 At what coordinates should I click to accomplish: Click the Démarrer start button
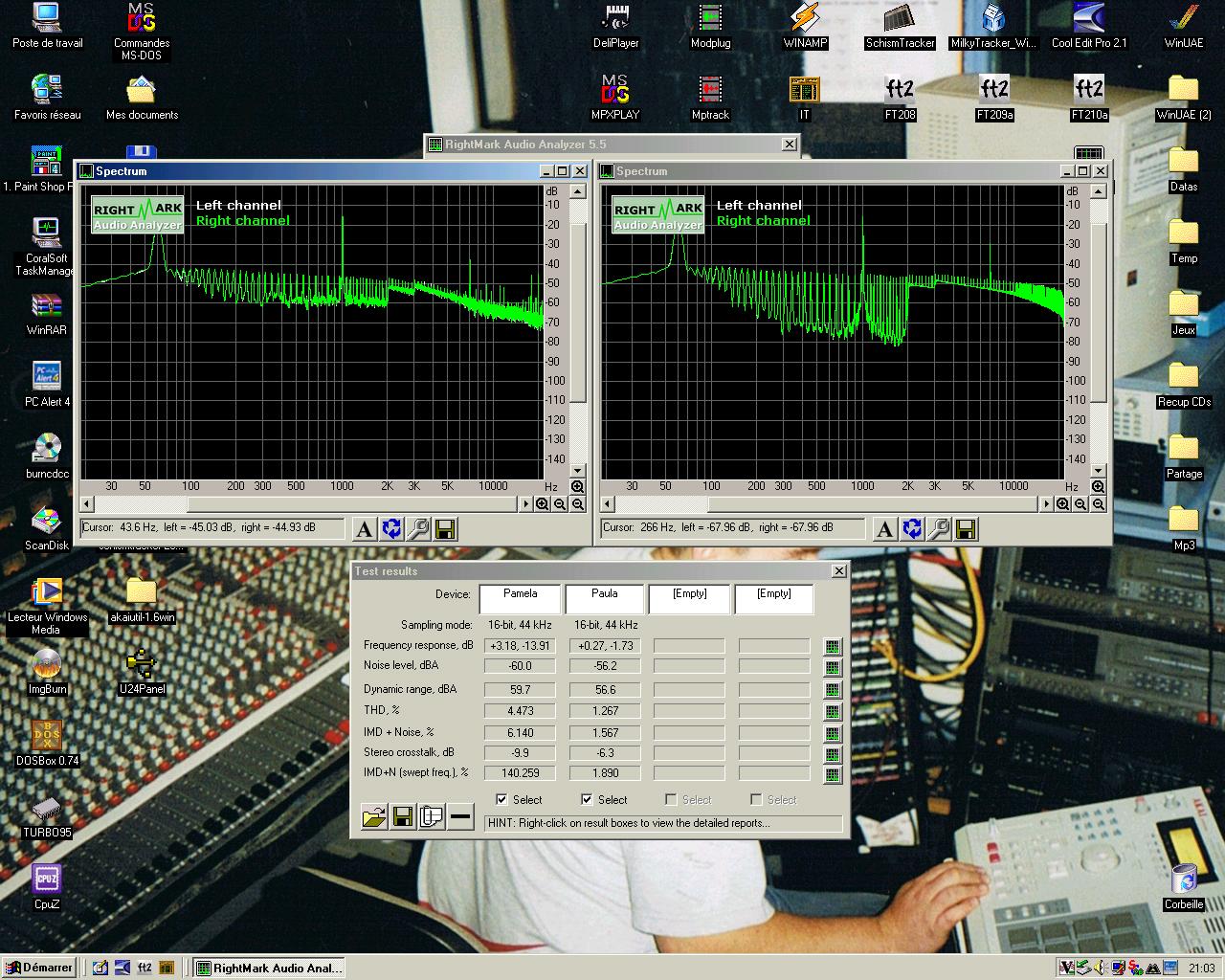click(39, 968)
